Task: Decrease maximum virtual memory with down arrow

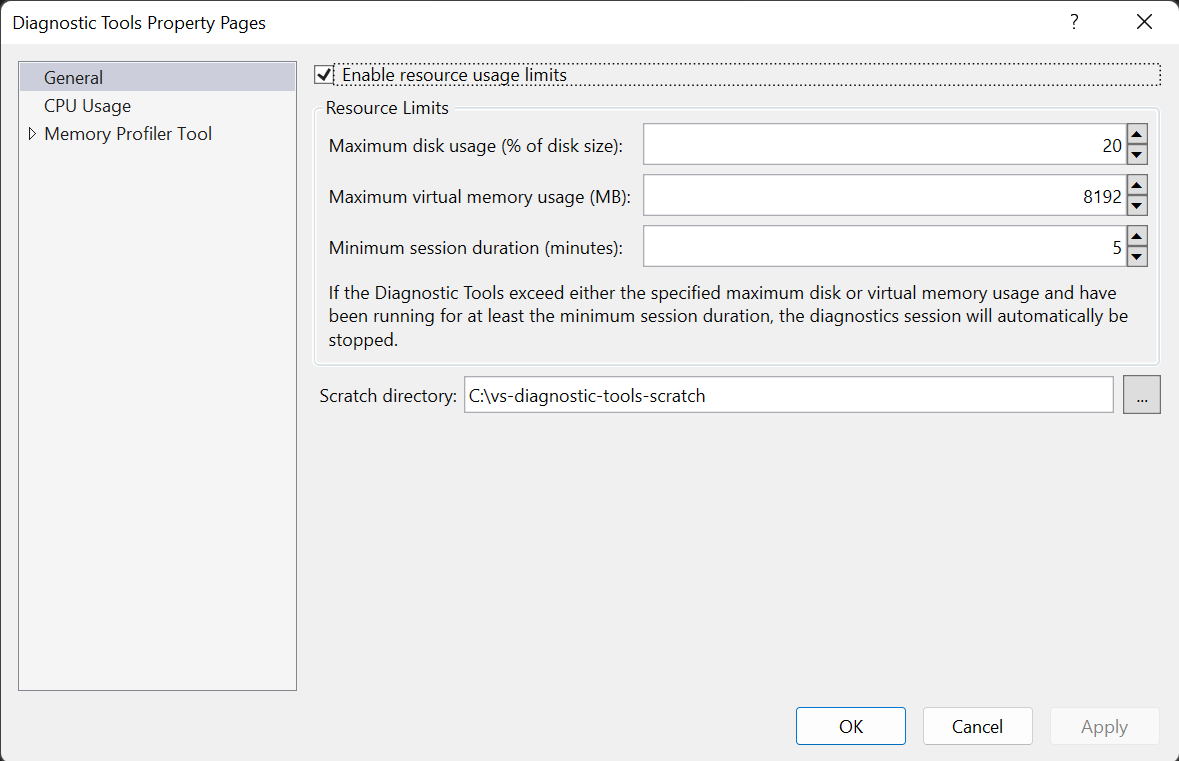Action: tap(1136, 206)
